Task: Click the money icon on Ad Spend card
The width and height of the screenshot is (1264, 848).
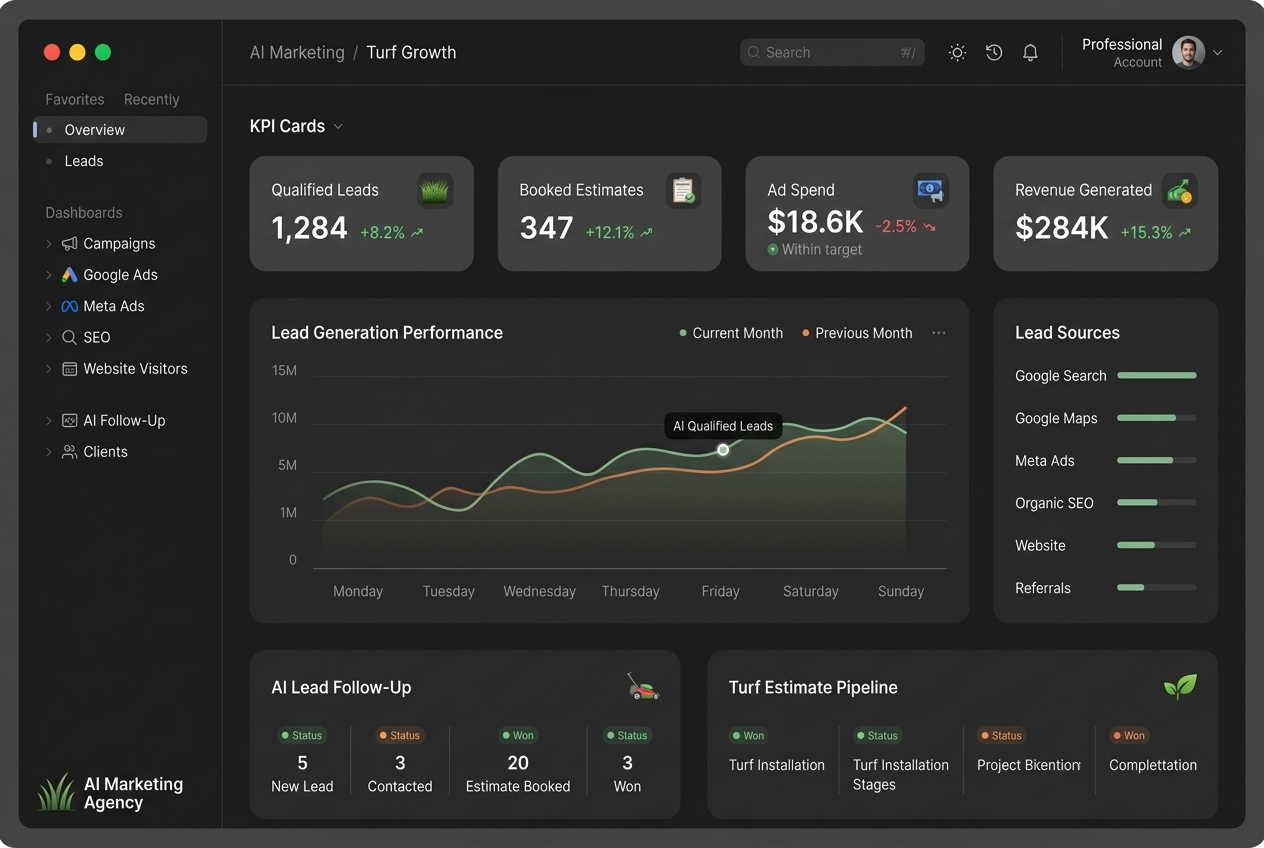Action: (931, 190)
